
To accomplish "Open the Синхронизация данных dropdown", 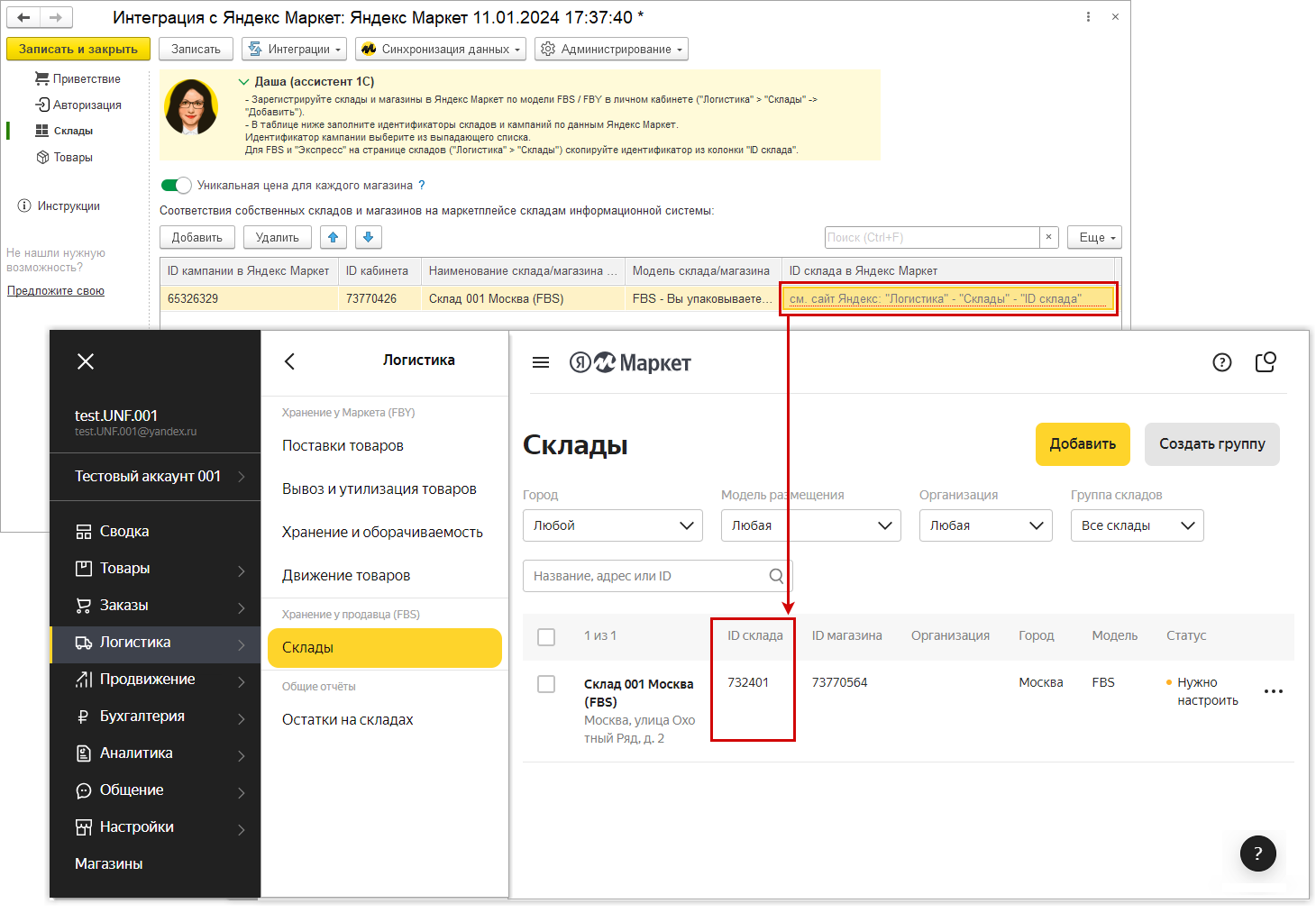I will [441, 49].
